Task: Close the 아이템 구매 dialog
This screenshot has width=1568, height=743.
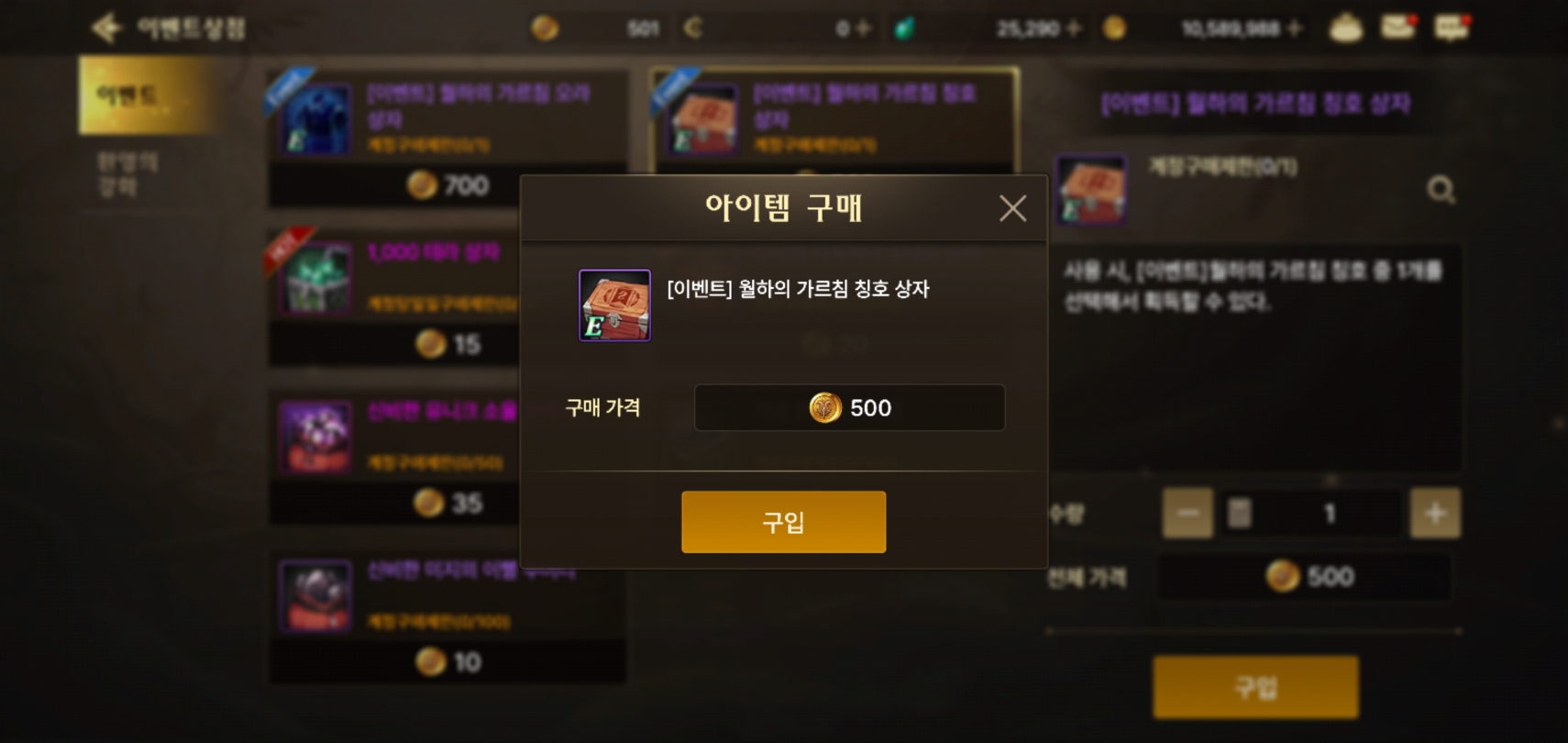Action: 1012,208
